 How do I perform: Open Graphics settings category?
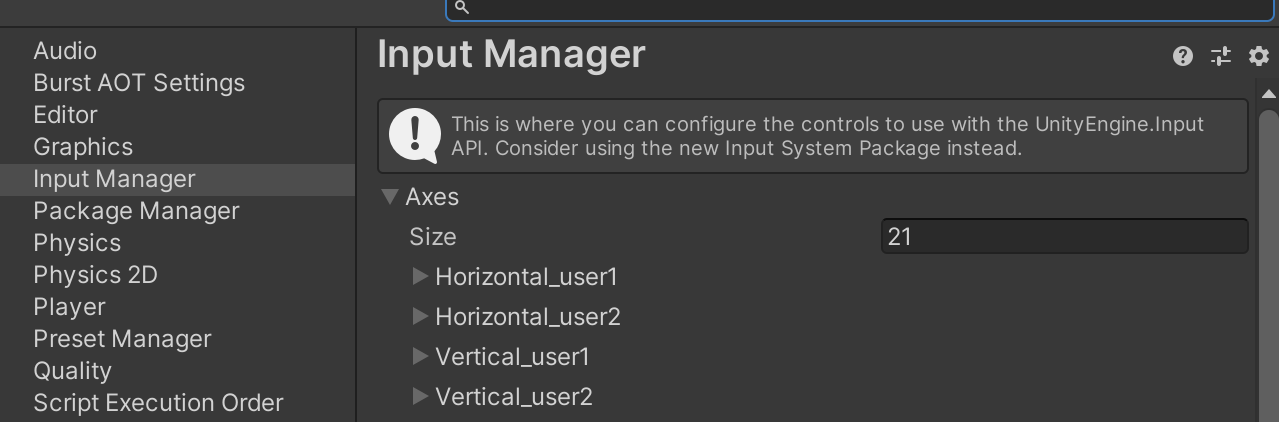(x=83, y=147)
